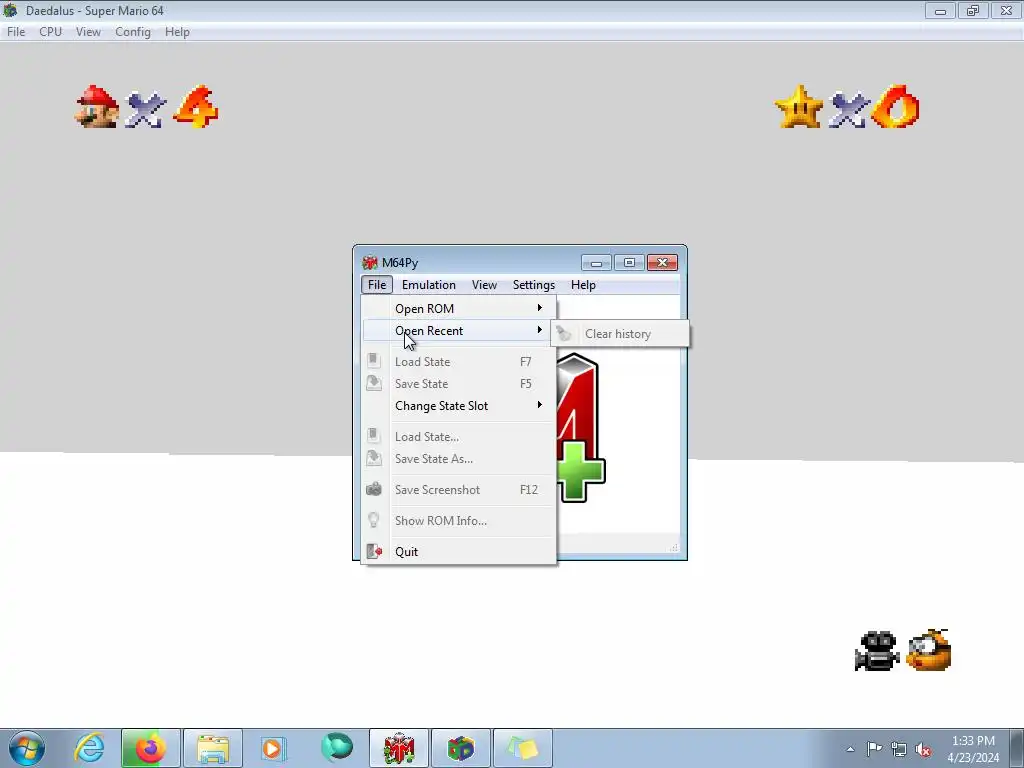Select Show ROM Info... entry

[x=458, y=521]
